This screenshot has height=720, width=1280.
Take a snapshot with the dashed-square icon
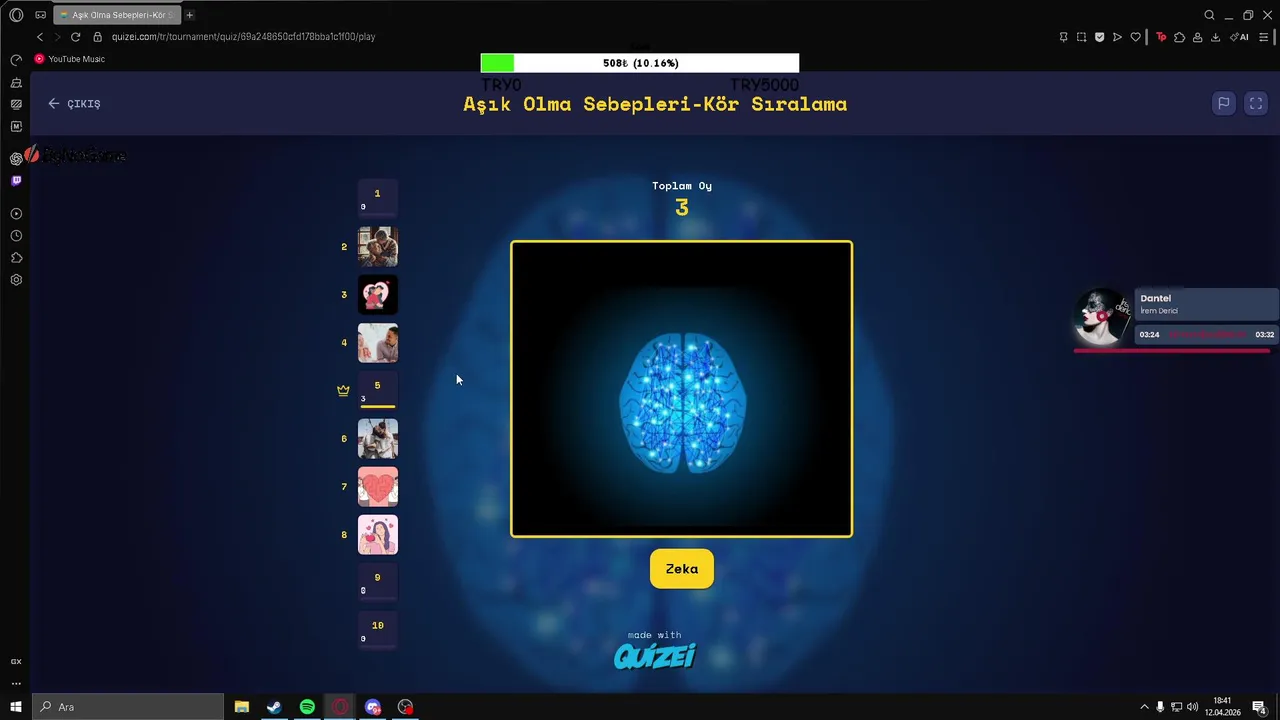pos(1081,37)
